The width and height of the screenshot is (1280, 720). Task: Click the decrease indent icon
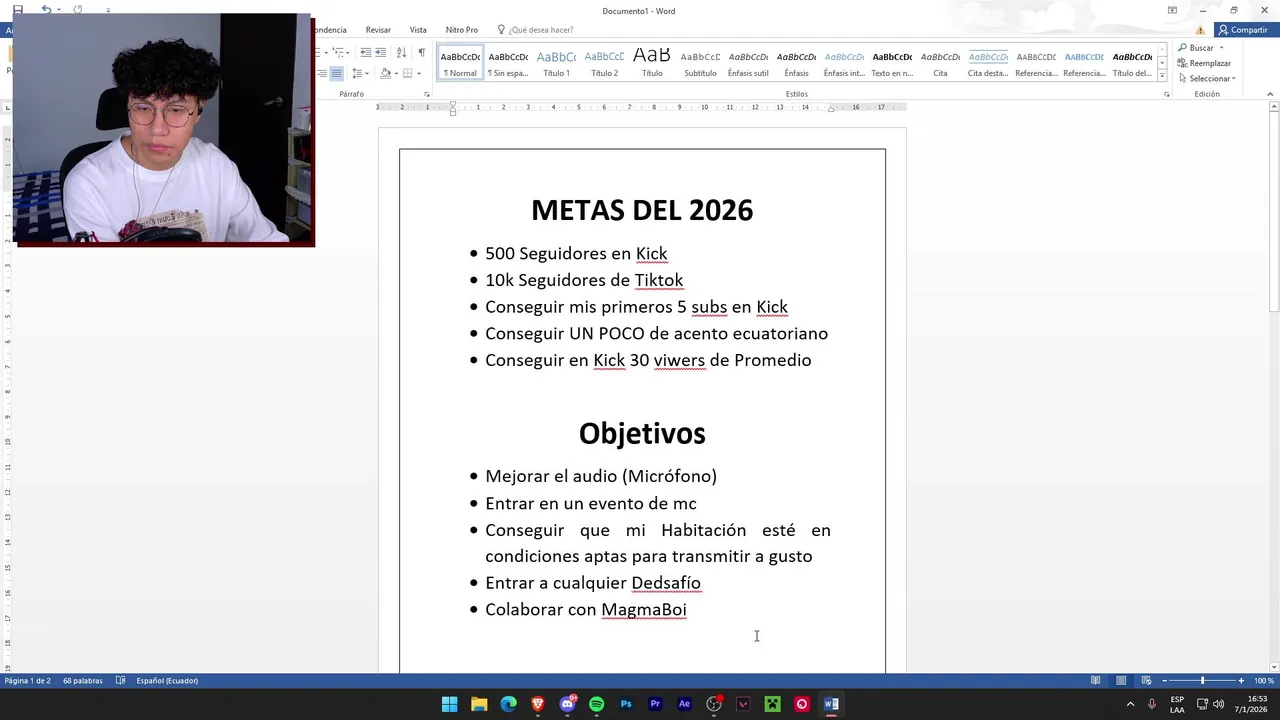[365, 53]
